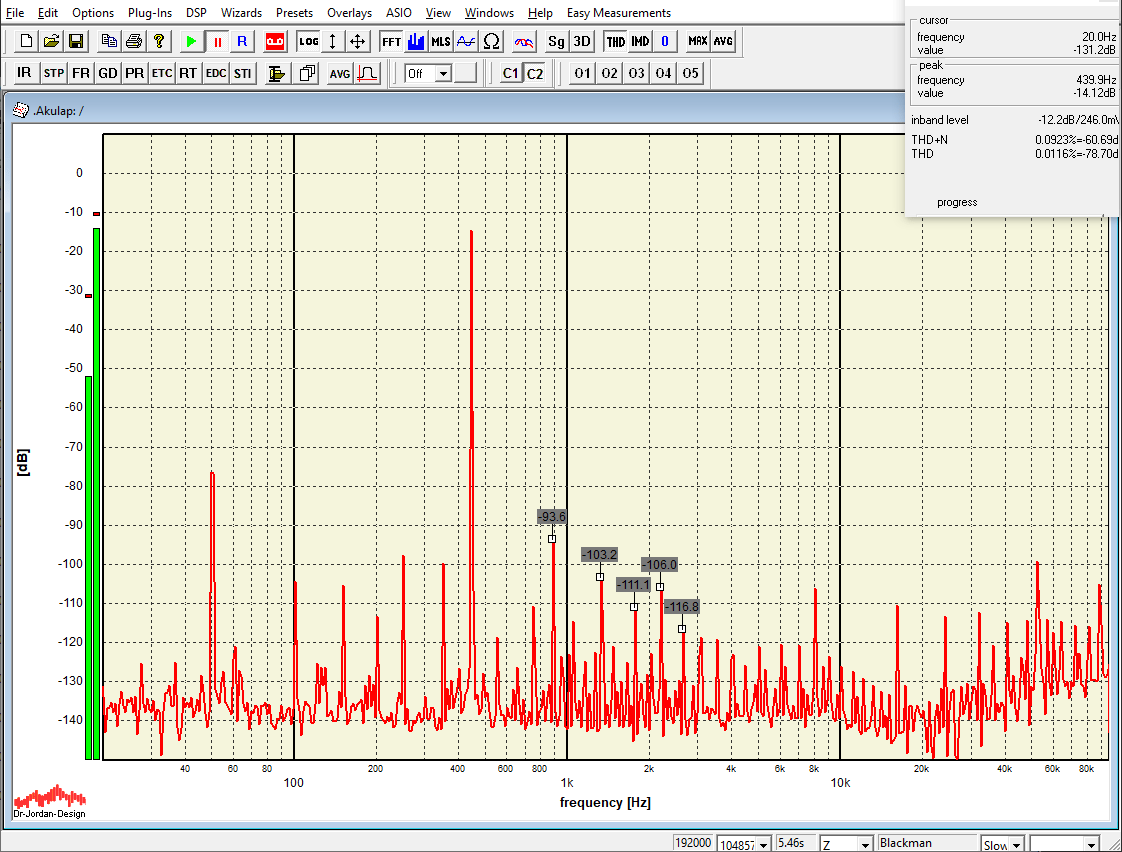This screenshot has height=852, width=1122.
Task: Select overlay slot 04
Action: pos(663,73)
